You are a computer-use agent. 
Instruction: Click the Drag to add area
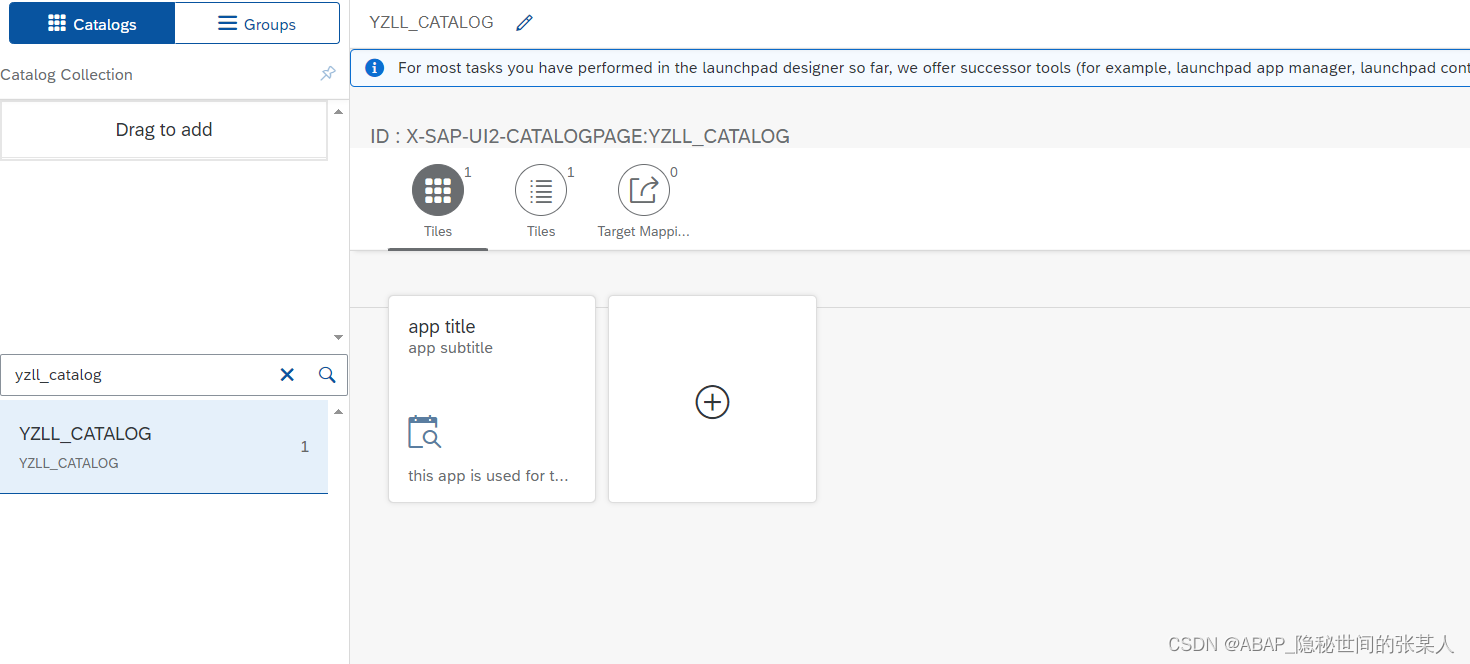164,130
